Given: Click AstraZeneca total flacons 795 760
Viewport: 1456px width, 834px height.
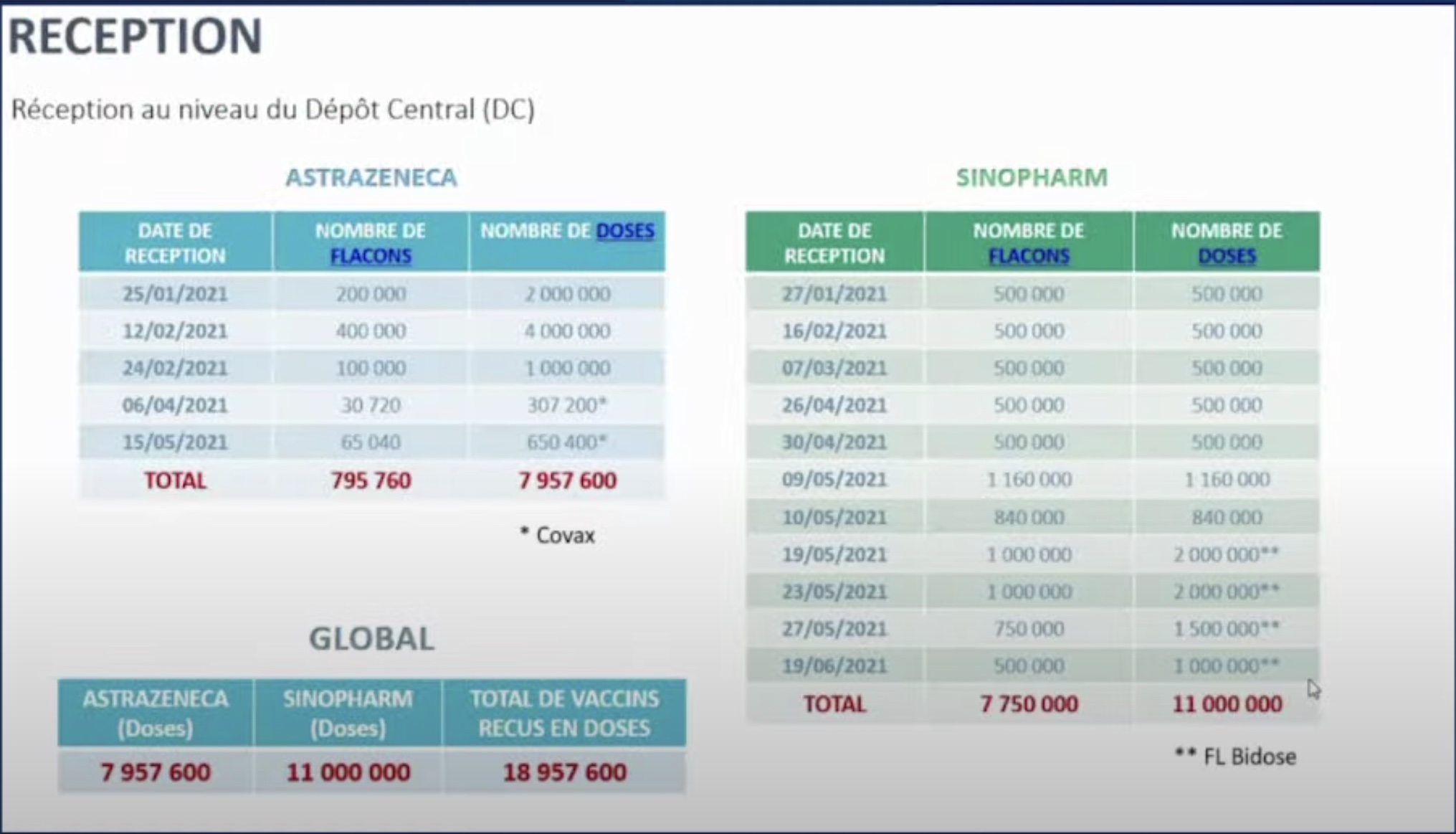Looking at the screenshot, I should pos(371,480).
